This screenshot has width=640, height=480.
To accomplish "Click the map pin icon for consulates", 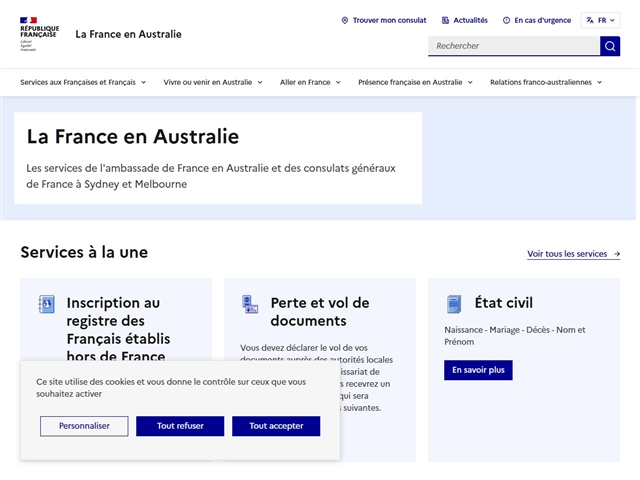I will click(345, 20).
